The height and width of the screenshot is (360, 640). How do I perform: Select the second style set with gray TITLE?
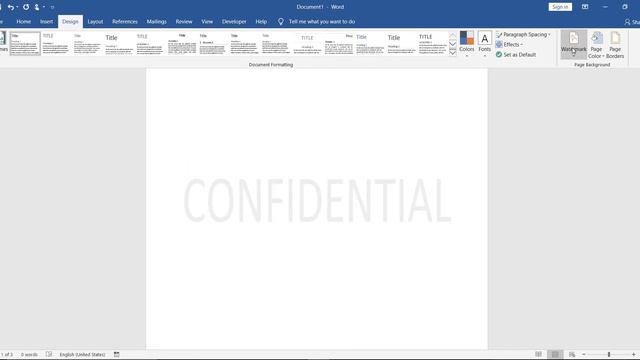click(56, 44)
